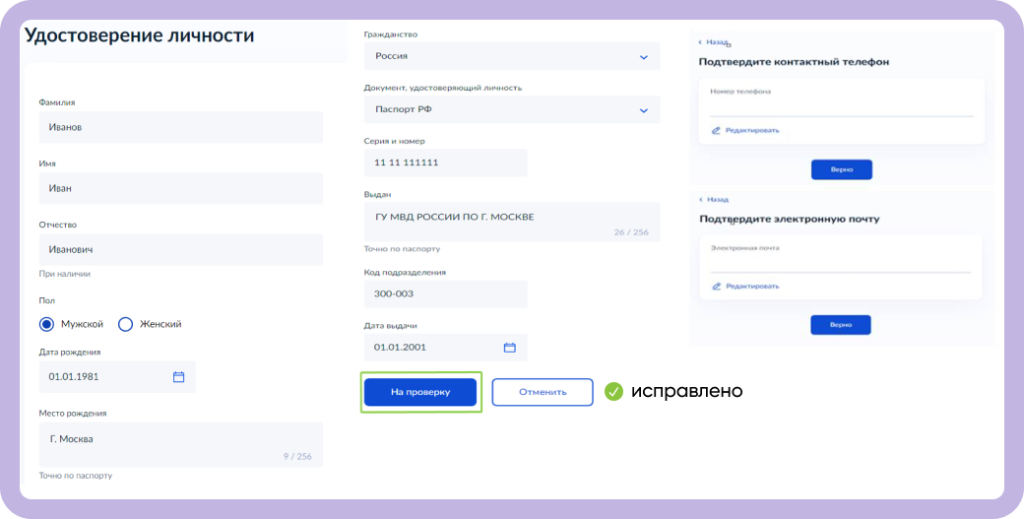Click the Дата выдачи field 01.01.2001
Image resolution: width=1024 pixels, height=519 pixels.
pos(445,347)
